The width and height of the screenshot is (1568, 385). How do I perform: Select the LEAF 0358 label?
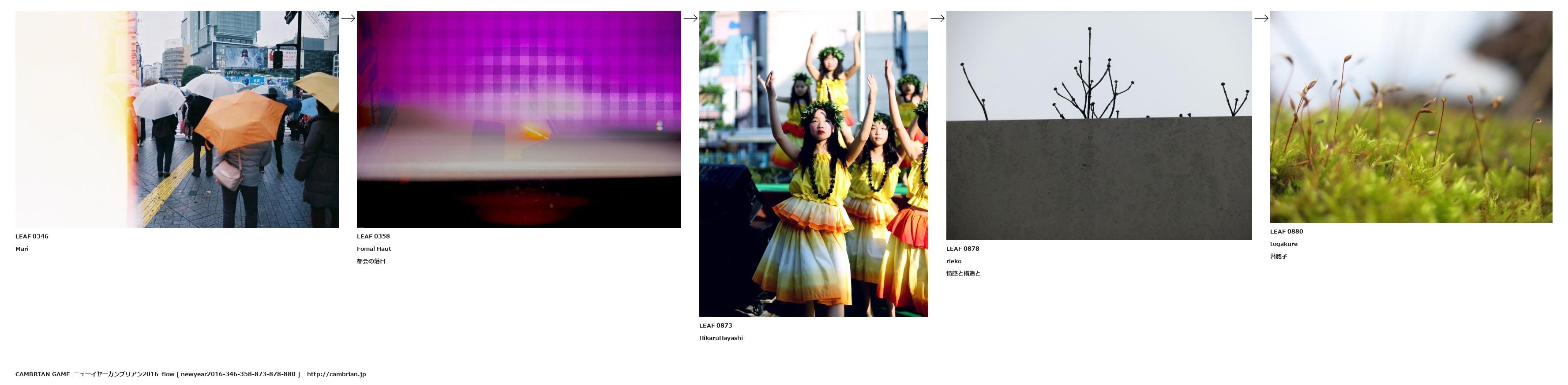[373, 236]
